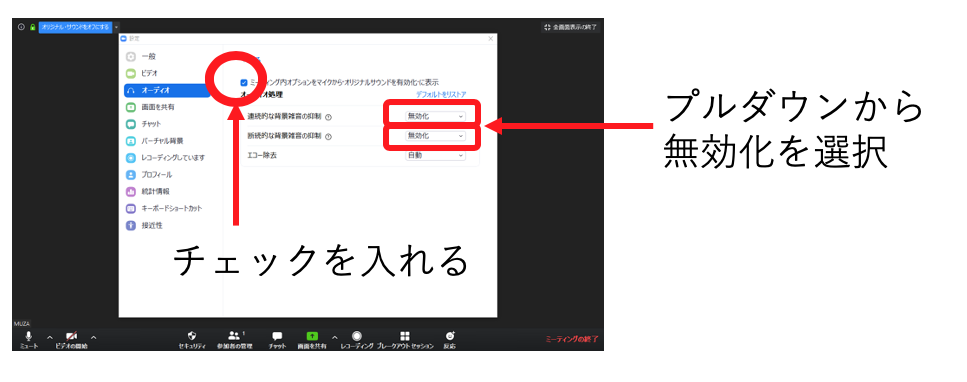Image resolution: width=967 pixels, height=382 pixels.
Task: Click ミーティングの終了 button
Action: 572,339
